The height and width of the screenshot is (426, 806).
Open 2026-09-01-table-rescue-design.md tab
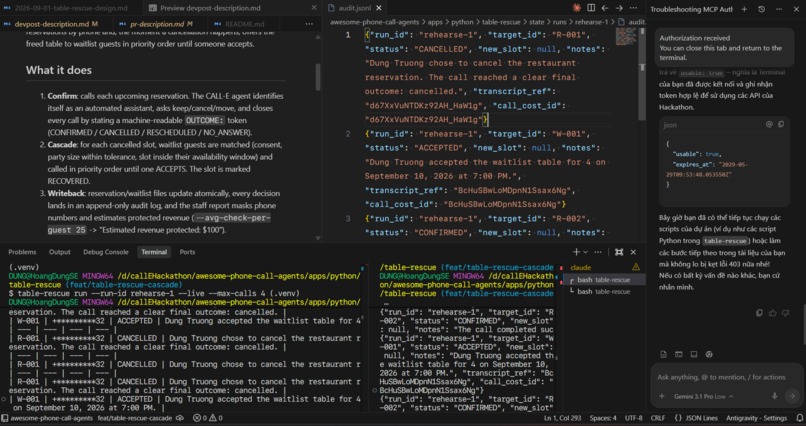pyautogui.click(x=71, y=8)
